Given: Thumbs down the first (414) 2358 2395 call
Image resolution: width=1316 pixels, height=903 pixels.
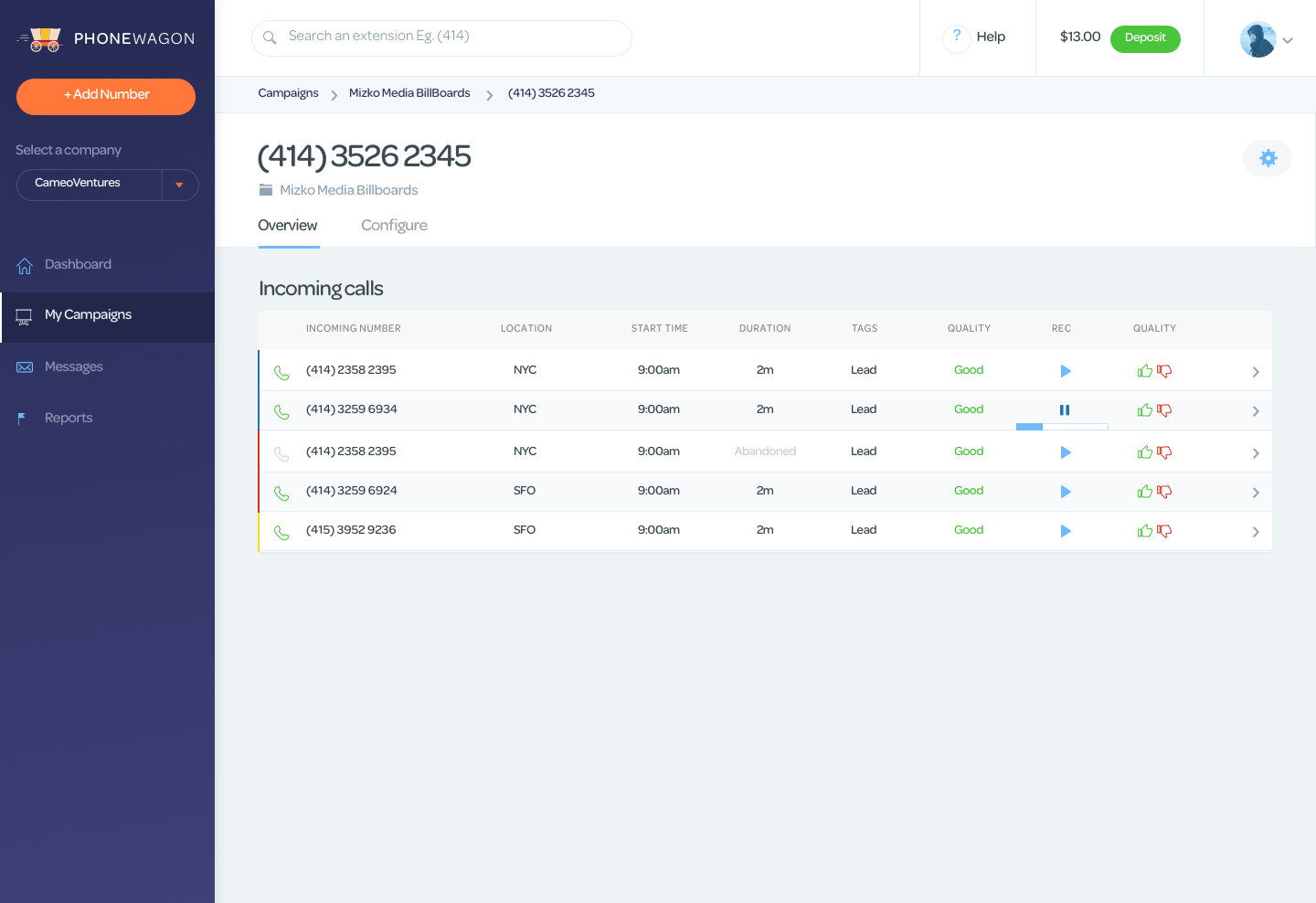Looking at the screenshot, I should click(x=1164, y=371).
